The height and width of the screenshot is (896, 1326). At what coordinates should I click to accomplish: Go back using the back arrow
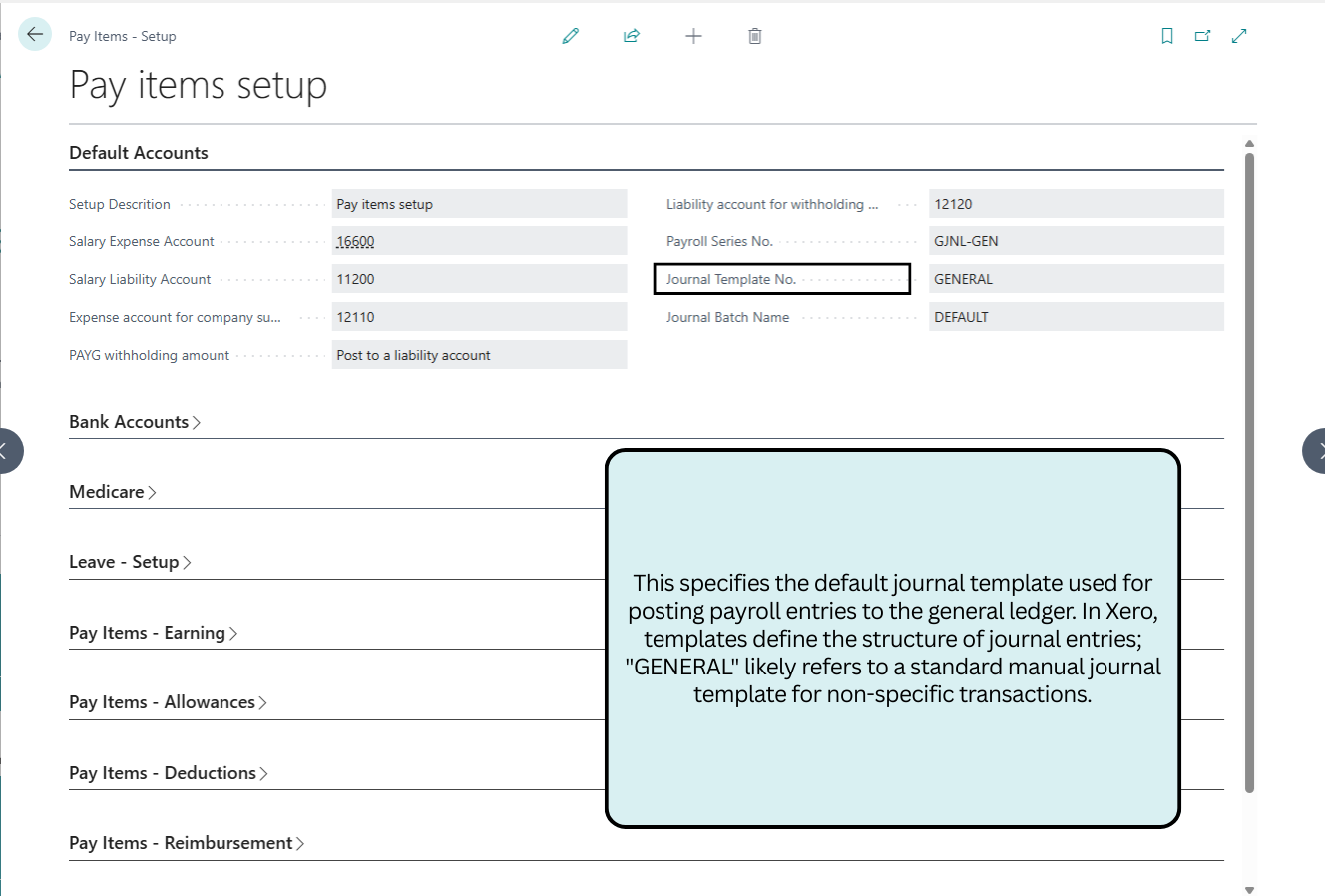point(34,33)
